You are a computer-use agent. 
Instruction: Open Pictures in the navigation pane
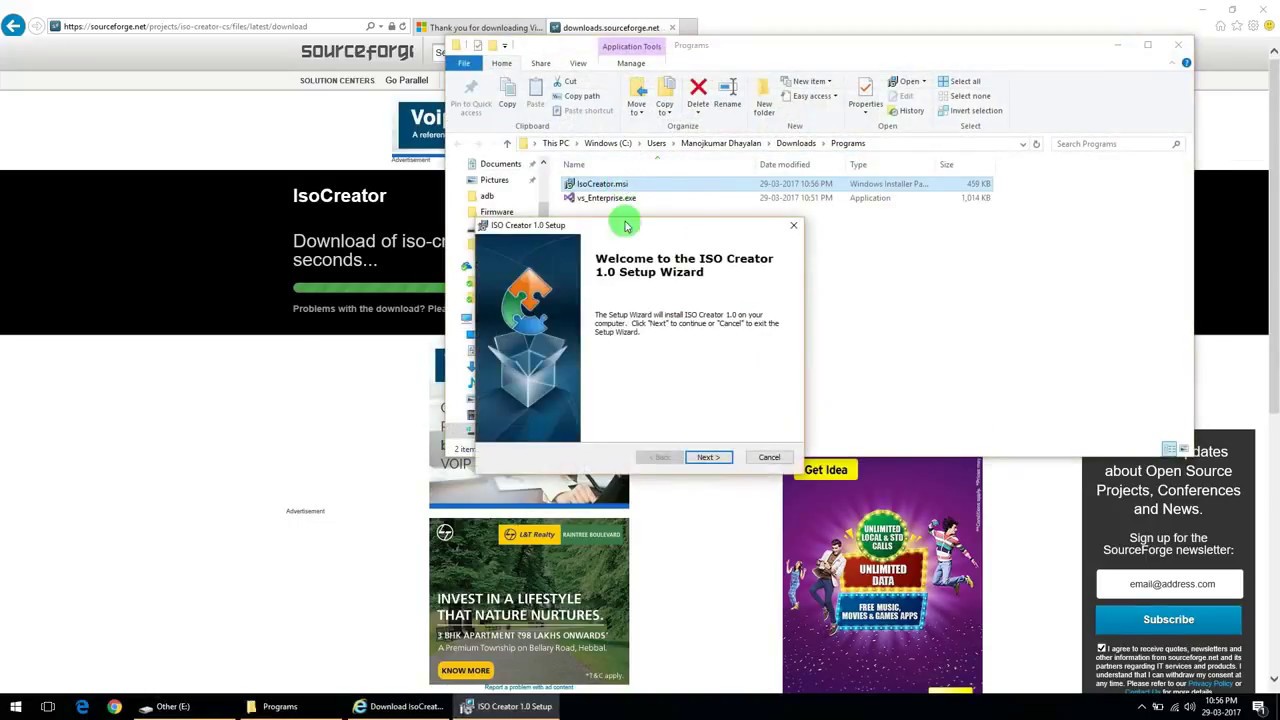[494, 180]
